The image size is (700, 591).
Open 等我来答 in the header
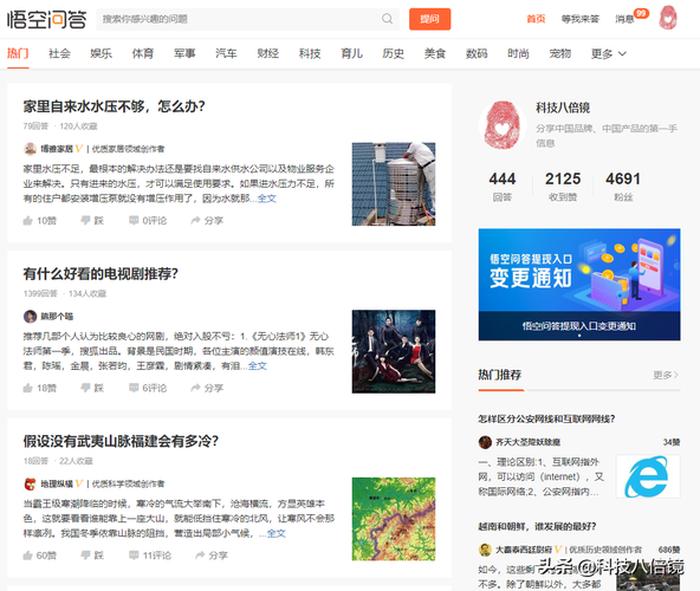[x=580, y=19]
